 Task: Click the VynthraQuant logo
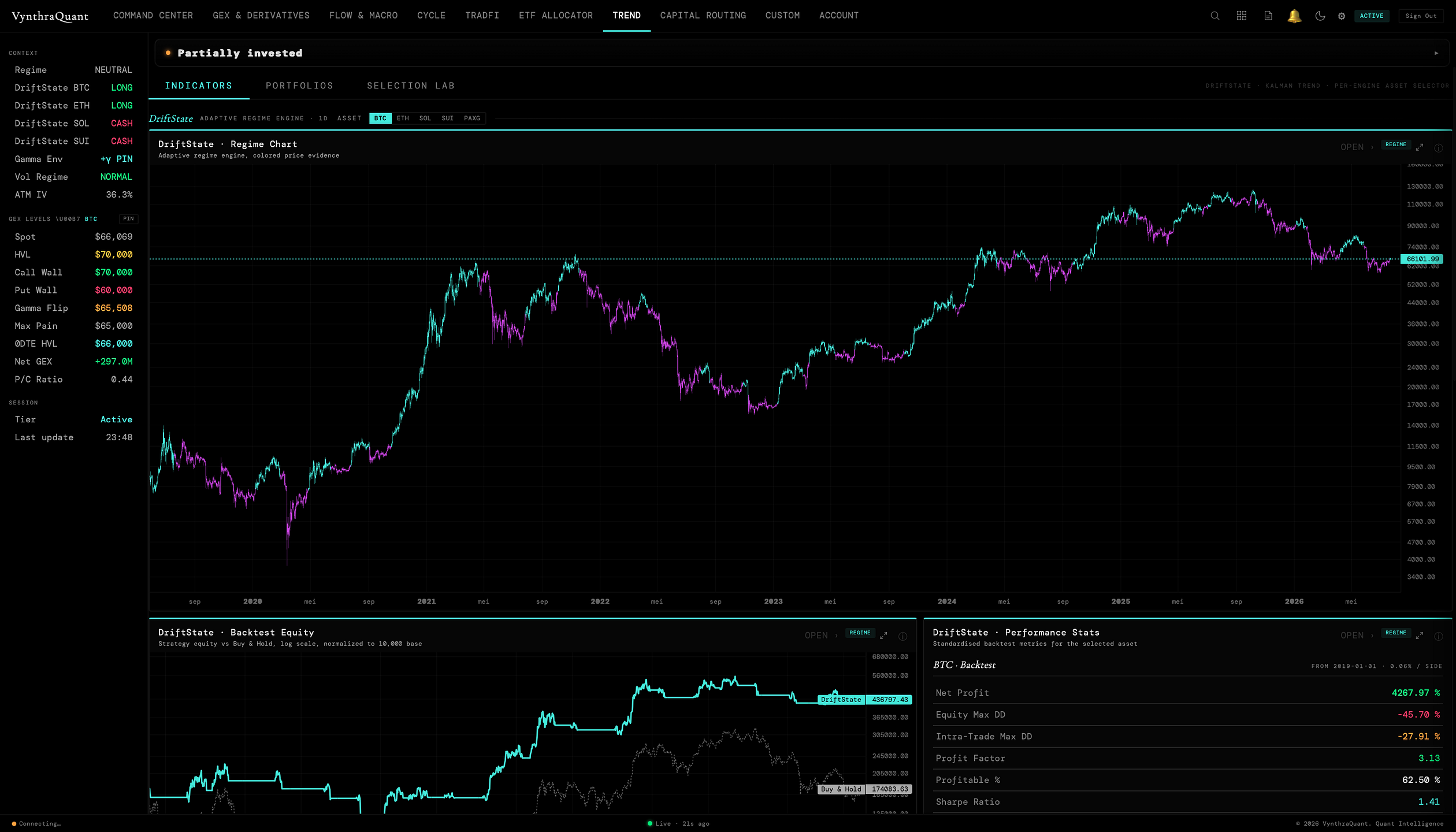(50, 16)
